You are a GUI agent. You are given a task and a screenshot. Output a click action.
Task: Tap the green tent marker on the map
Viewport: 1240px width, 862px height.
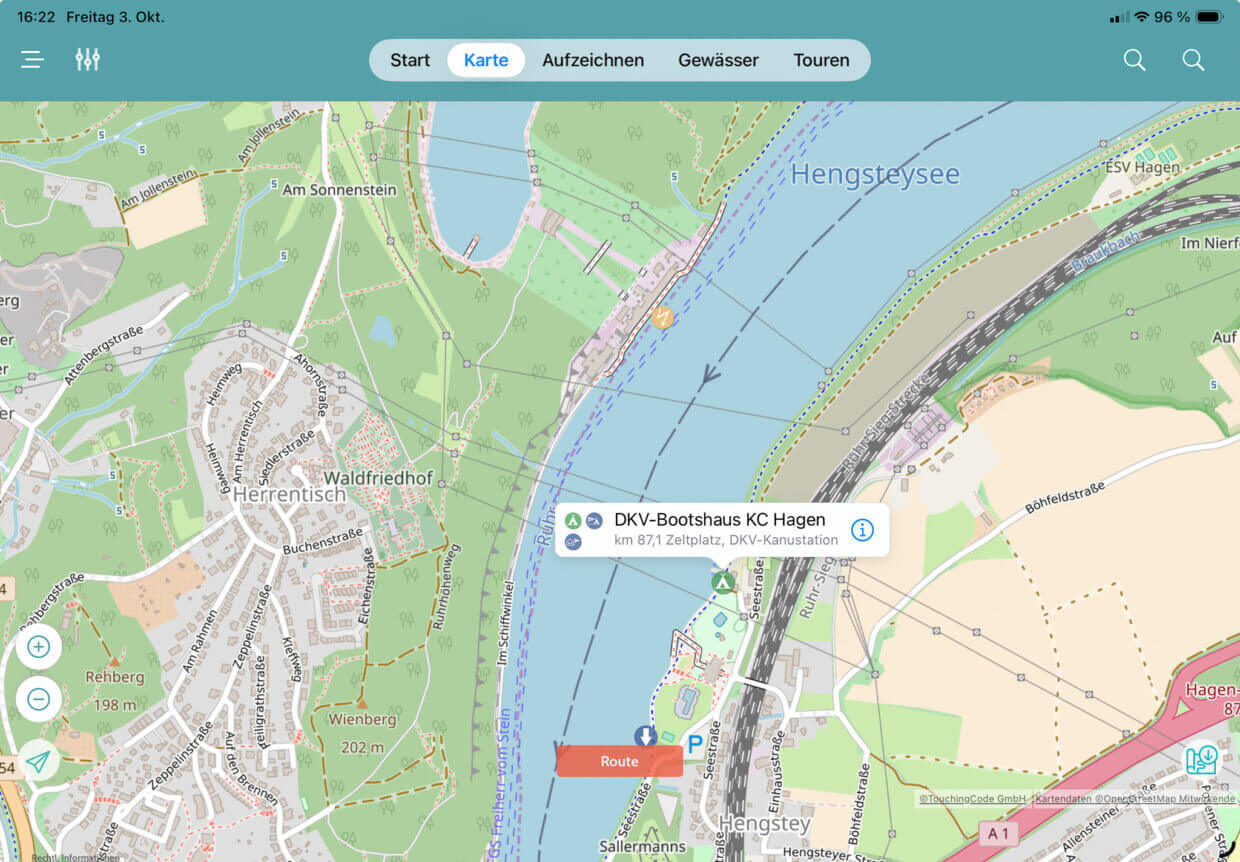click(x=722, y=582)
